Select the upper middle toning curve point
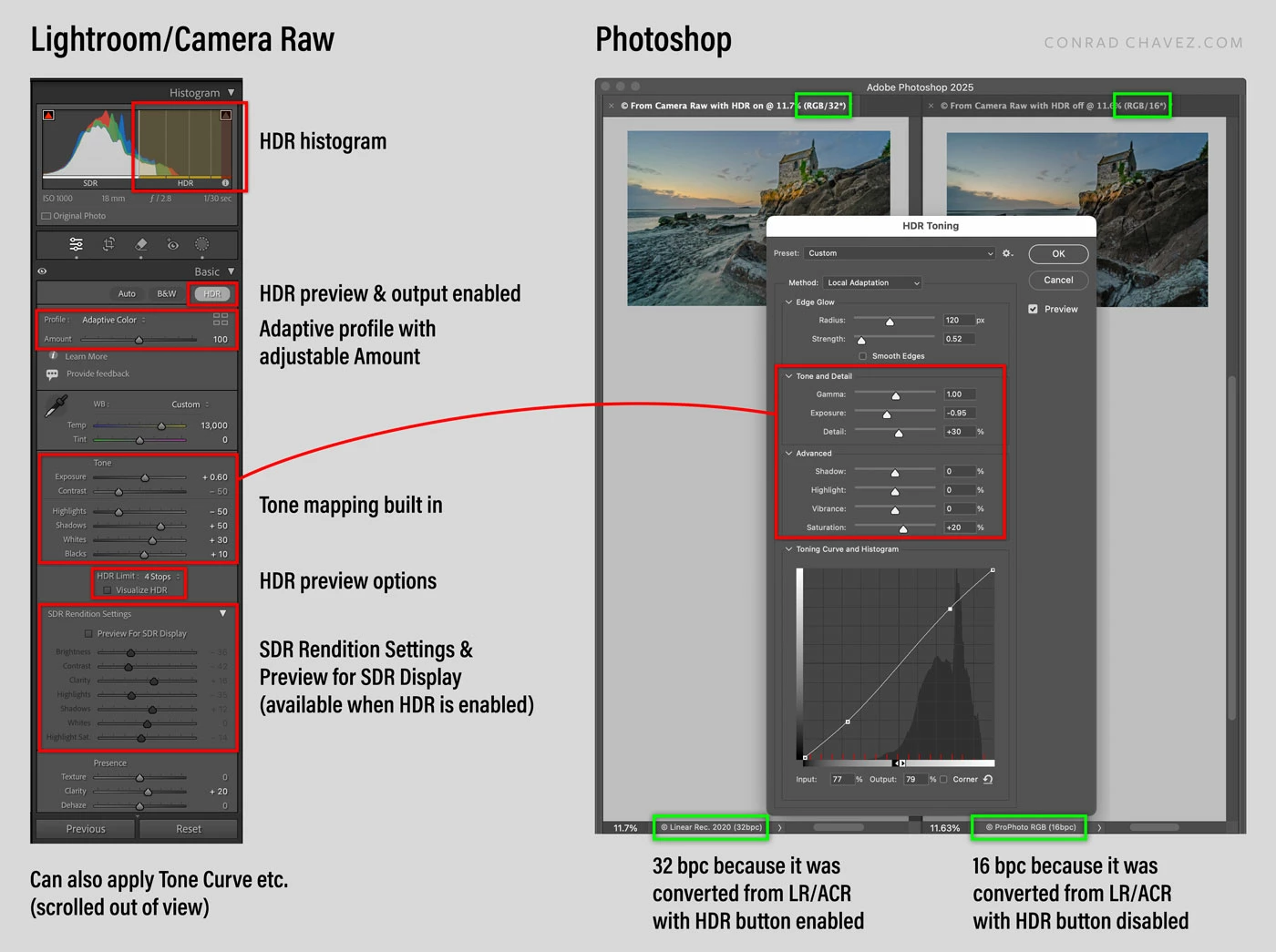Screen dimensions: 1276x952 pos(950,609)
